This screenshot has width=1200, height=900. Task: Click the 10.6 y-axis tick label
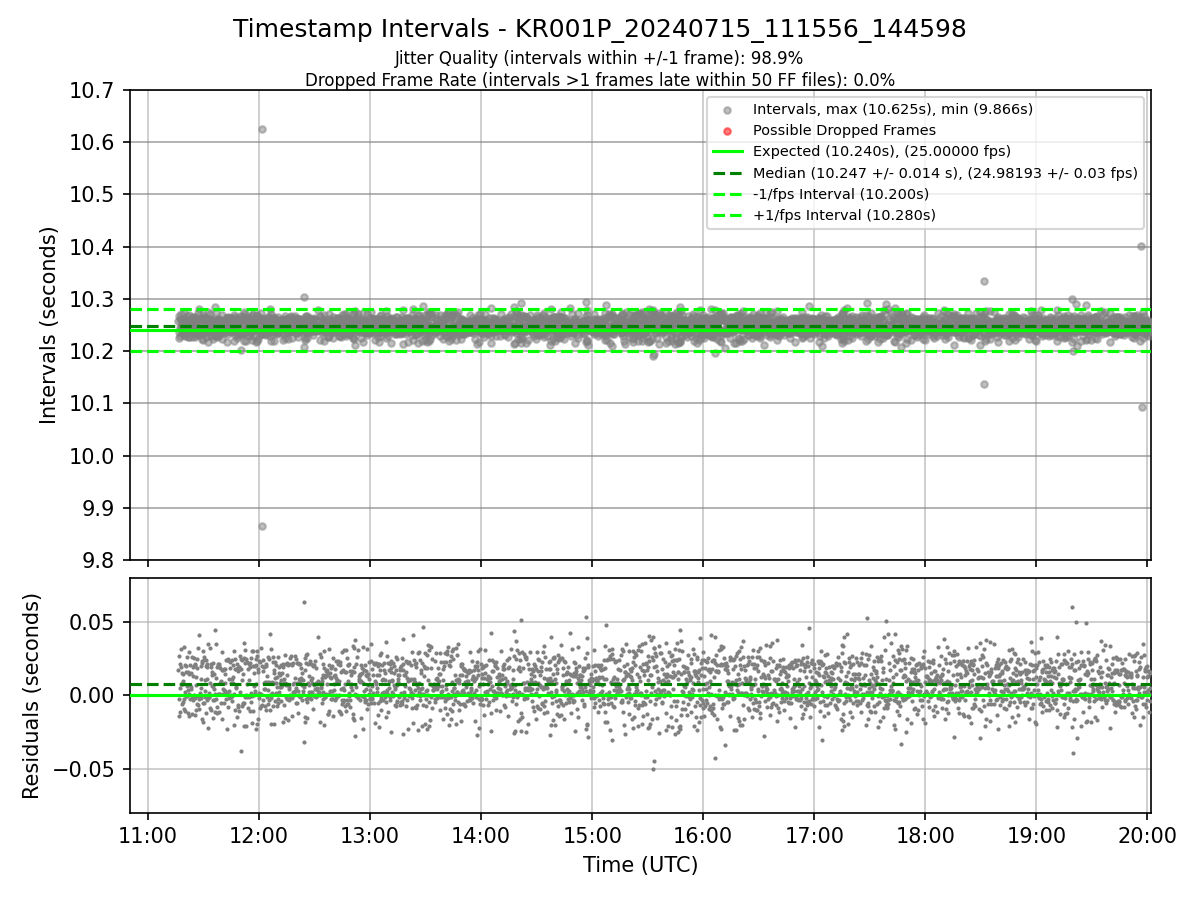(93, 142)
